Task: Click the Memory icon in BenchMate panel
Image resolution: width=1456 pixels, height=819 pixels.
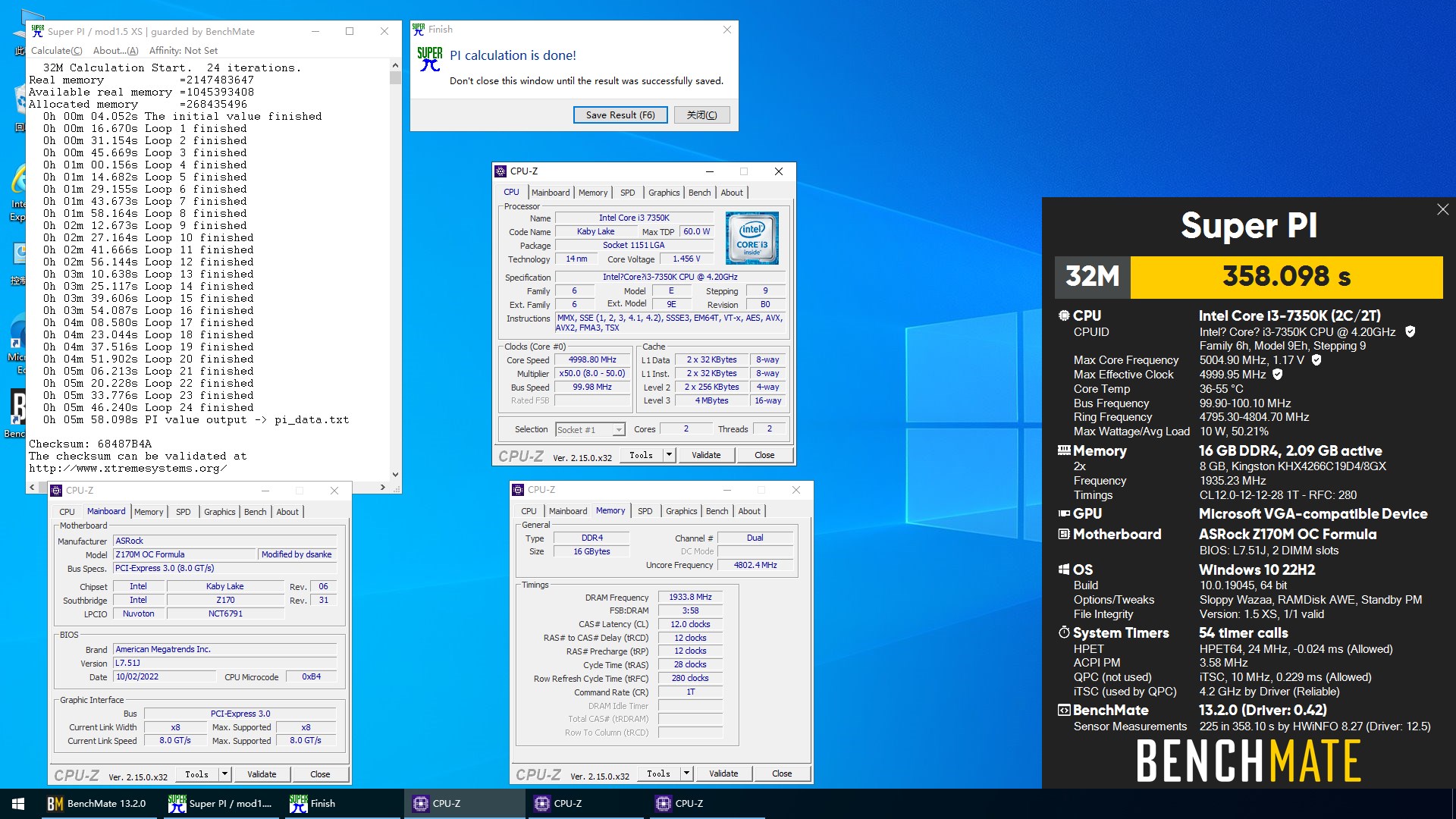Action: point(1064,450)
